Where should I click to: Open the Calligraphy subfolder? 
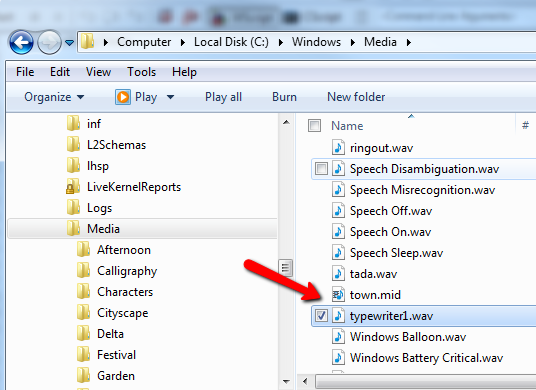(127, 271)
